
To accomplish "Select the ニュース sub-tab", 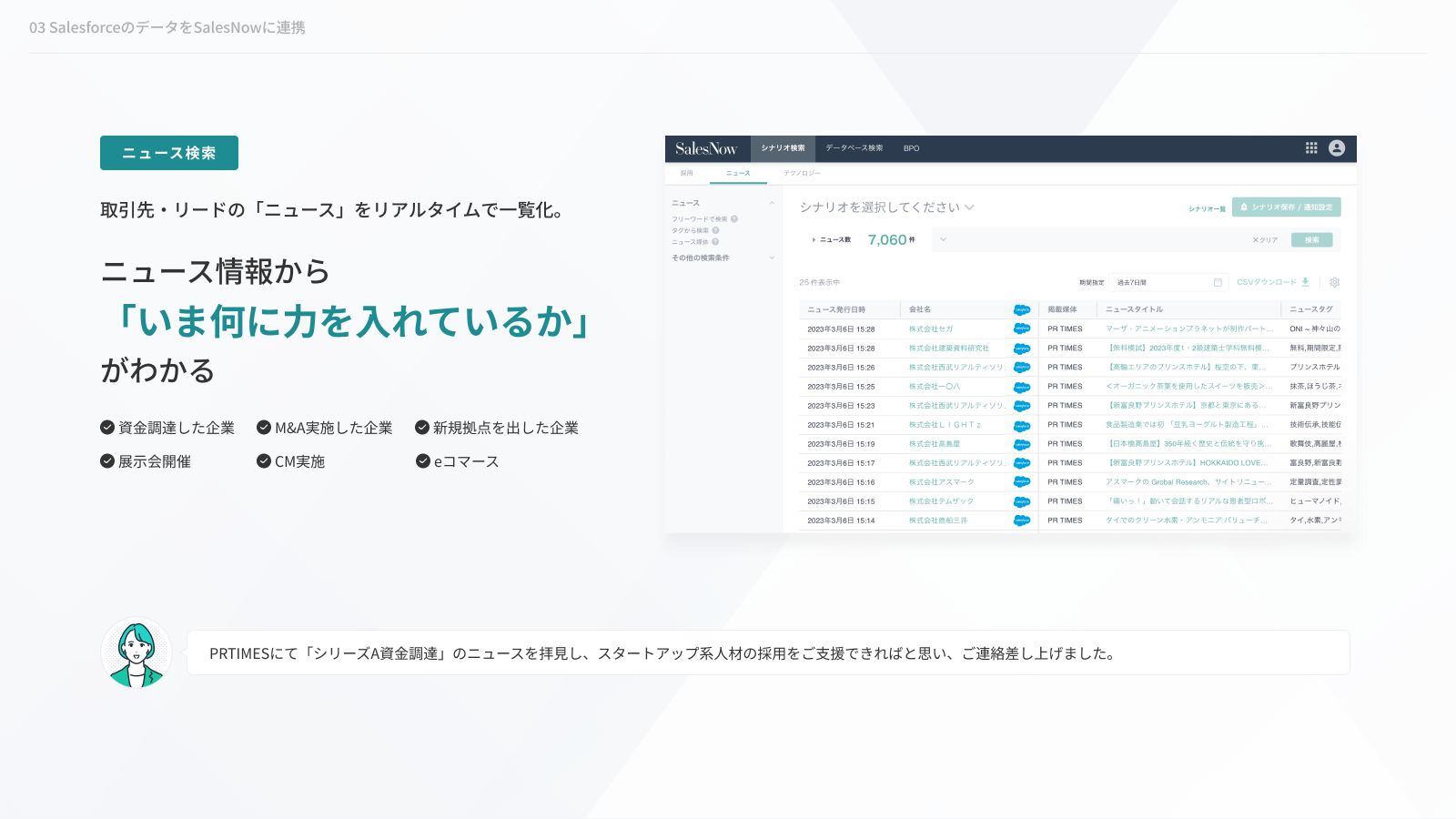I will coord(739,173).
